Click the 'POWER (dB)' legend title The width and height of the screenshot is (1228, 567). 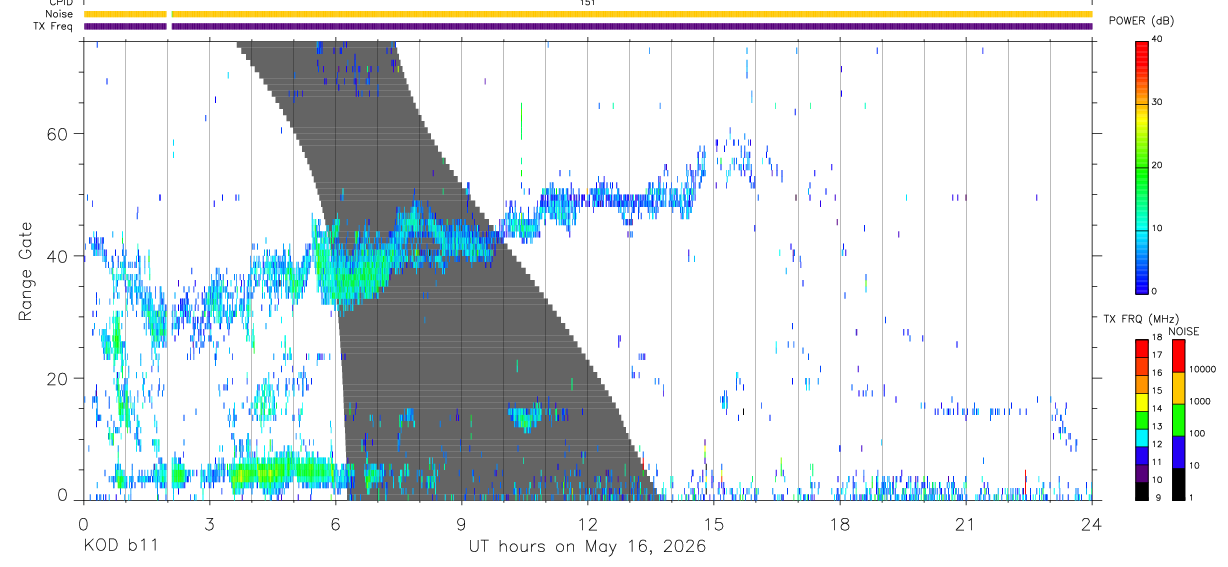click(1141, 21)
